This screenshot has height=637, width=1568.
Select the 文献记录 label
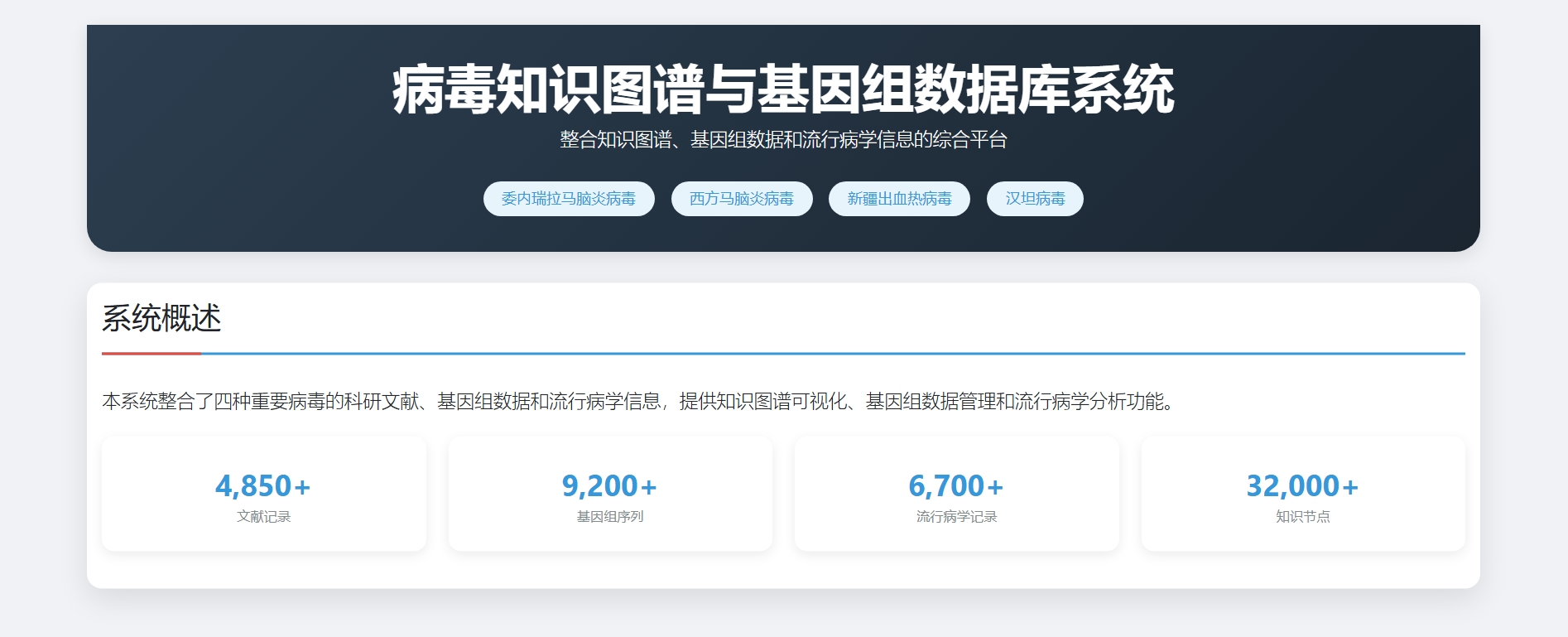[x=263, y=517]
